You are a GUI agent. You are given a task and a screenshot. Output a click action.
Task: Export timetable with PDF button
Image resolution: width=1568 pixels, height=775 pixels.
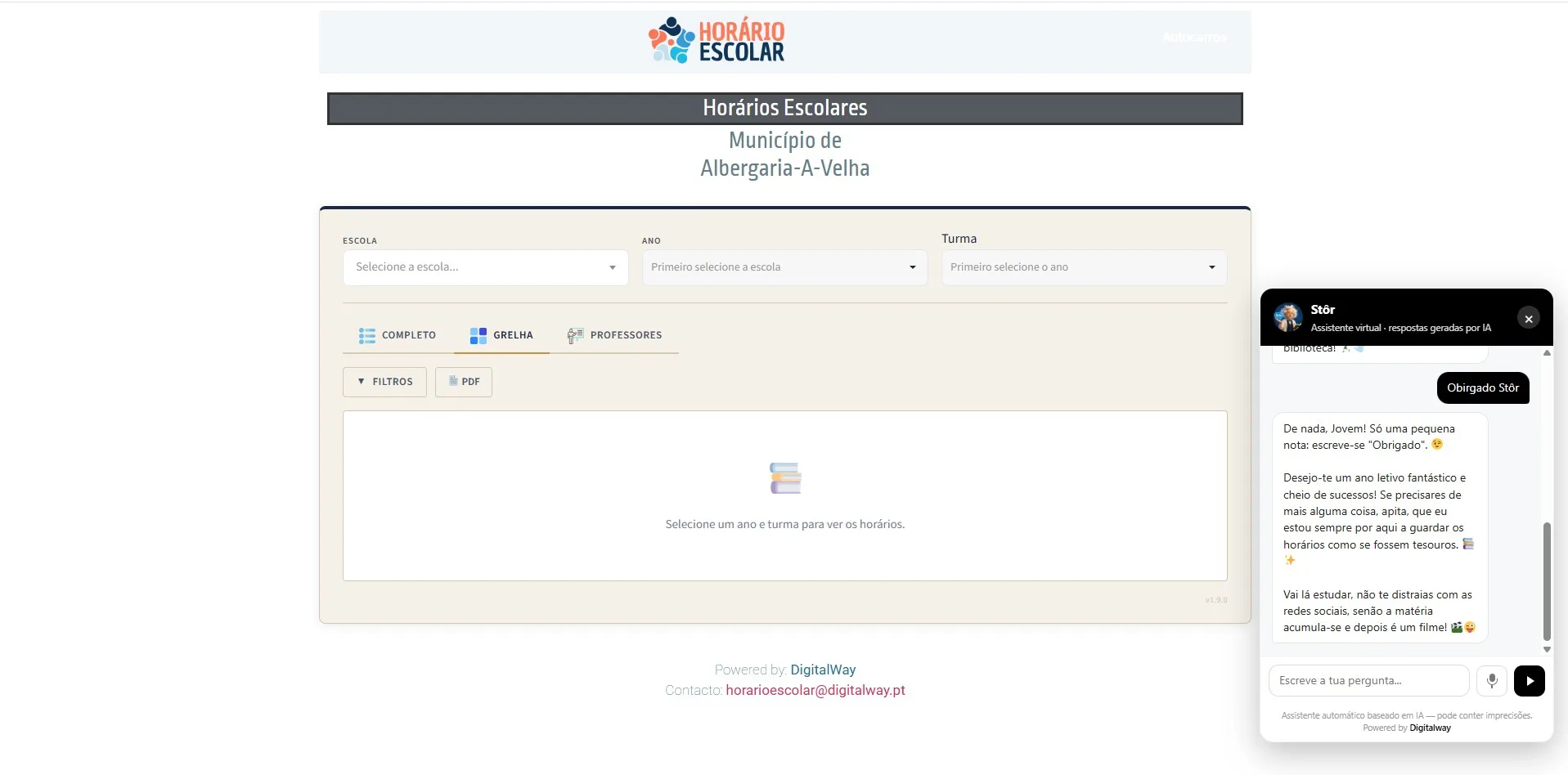click(464, 382)
